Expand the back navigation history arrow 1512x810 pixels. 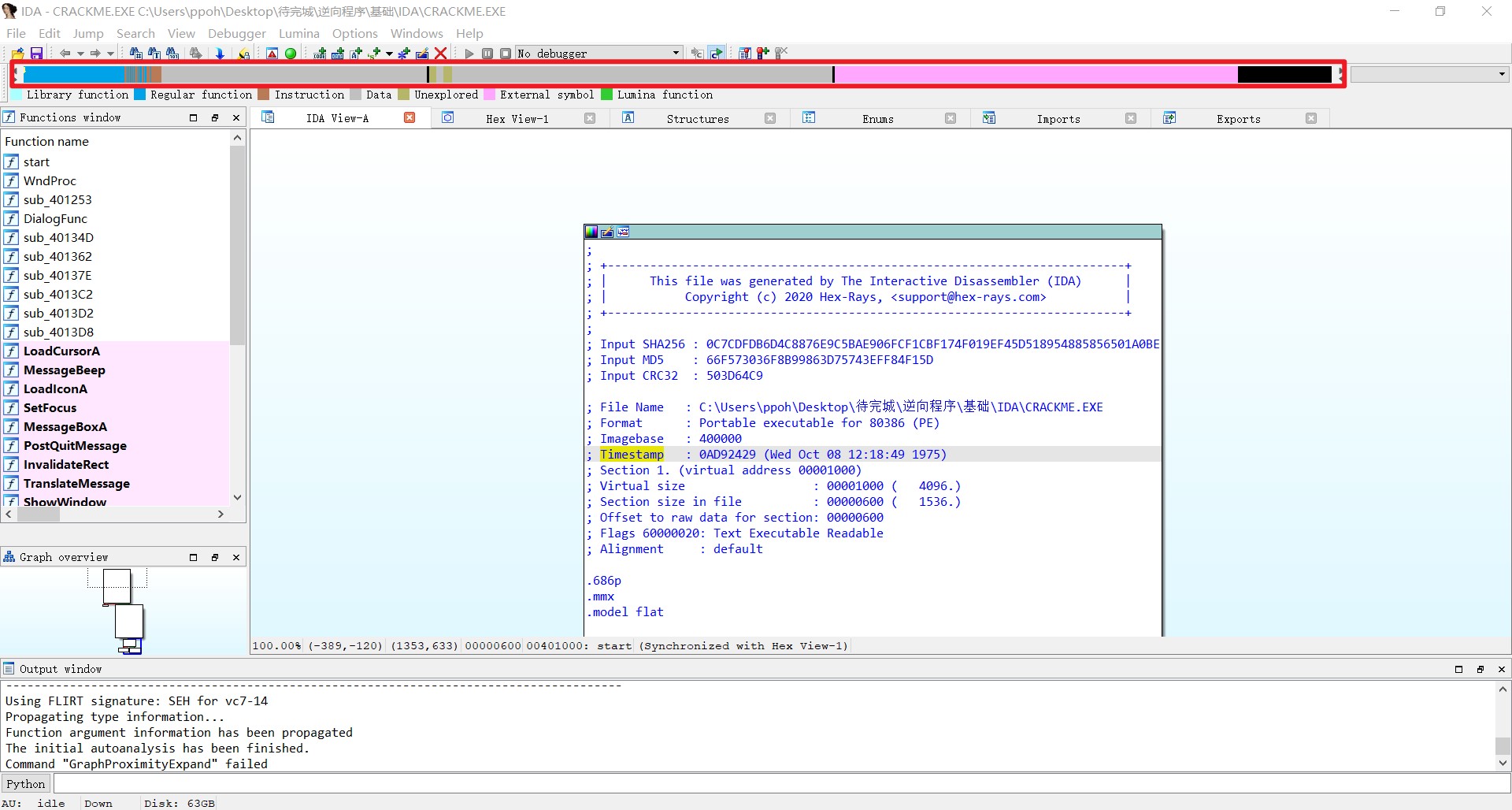click(80, 54)
